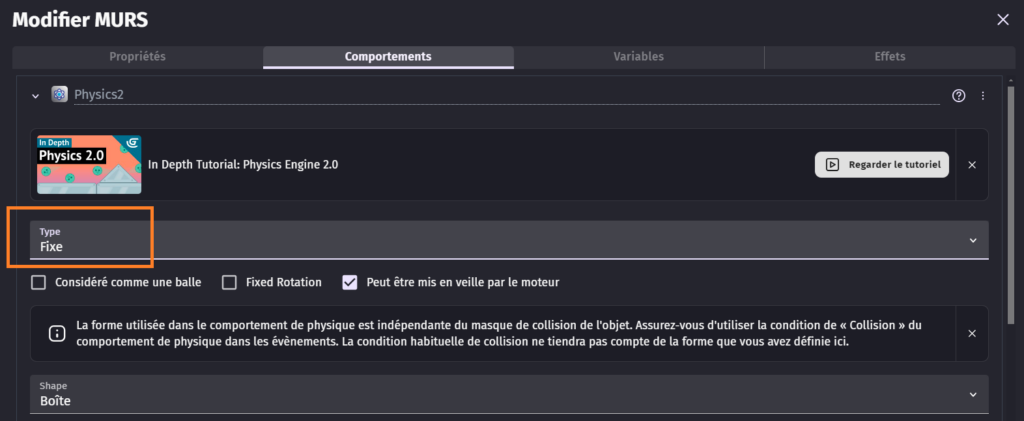Image resolution: width=1024 pixels, height=421 pixels.
Task: Dismiss the collision shape info message
Action: (972, 333)
